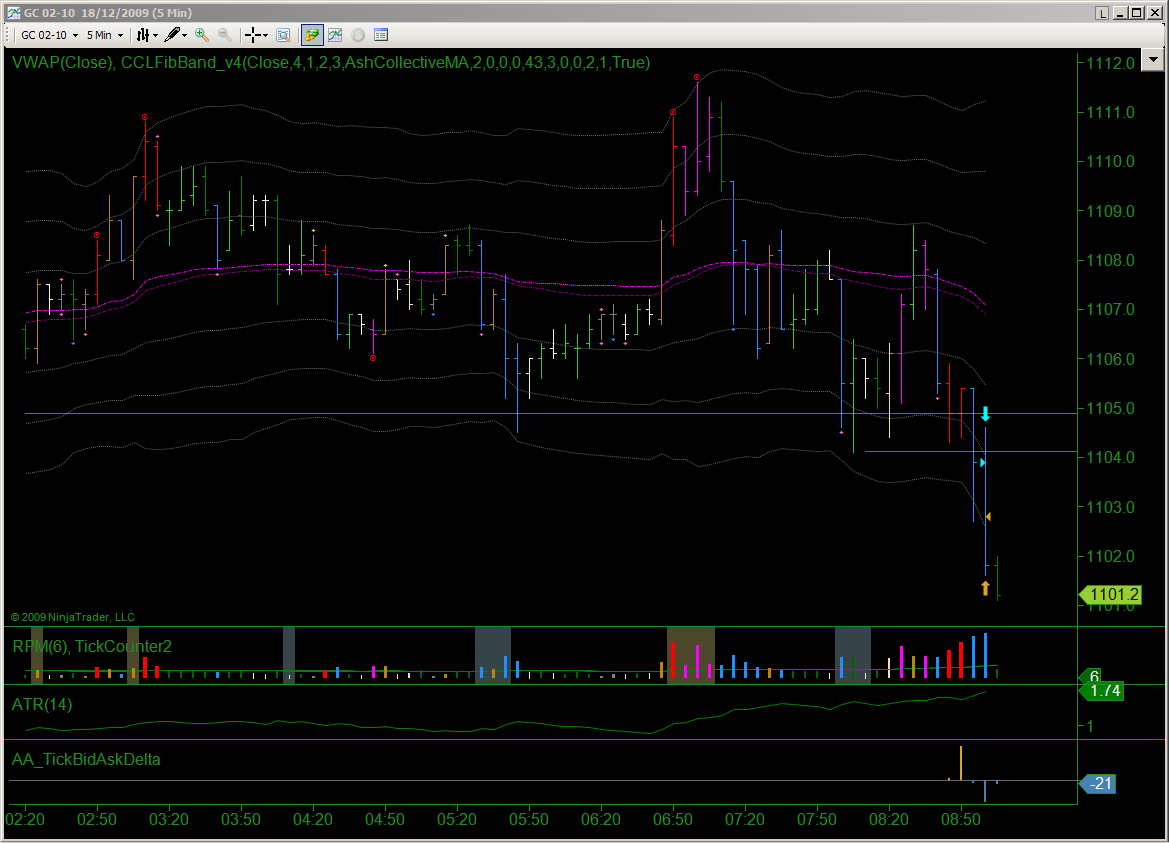
Task: Click the VWAP(Close) CCLFibBand indicator label
Action: pyautogui.click(x=331, y=63)
